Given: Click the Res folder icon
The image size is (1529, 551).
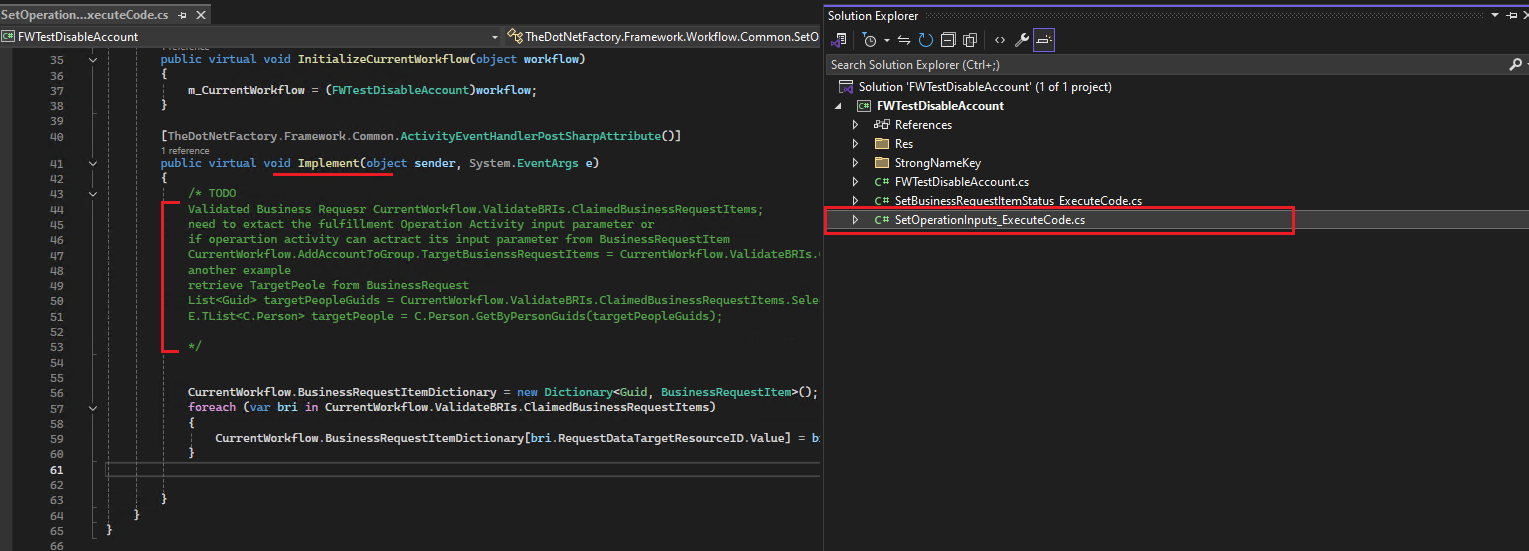Looking at the screenshot, I should pyautogui.click(x=881, y=144).
